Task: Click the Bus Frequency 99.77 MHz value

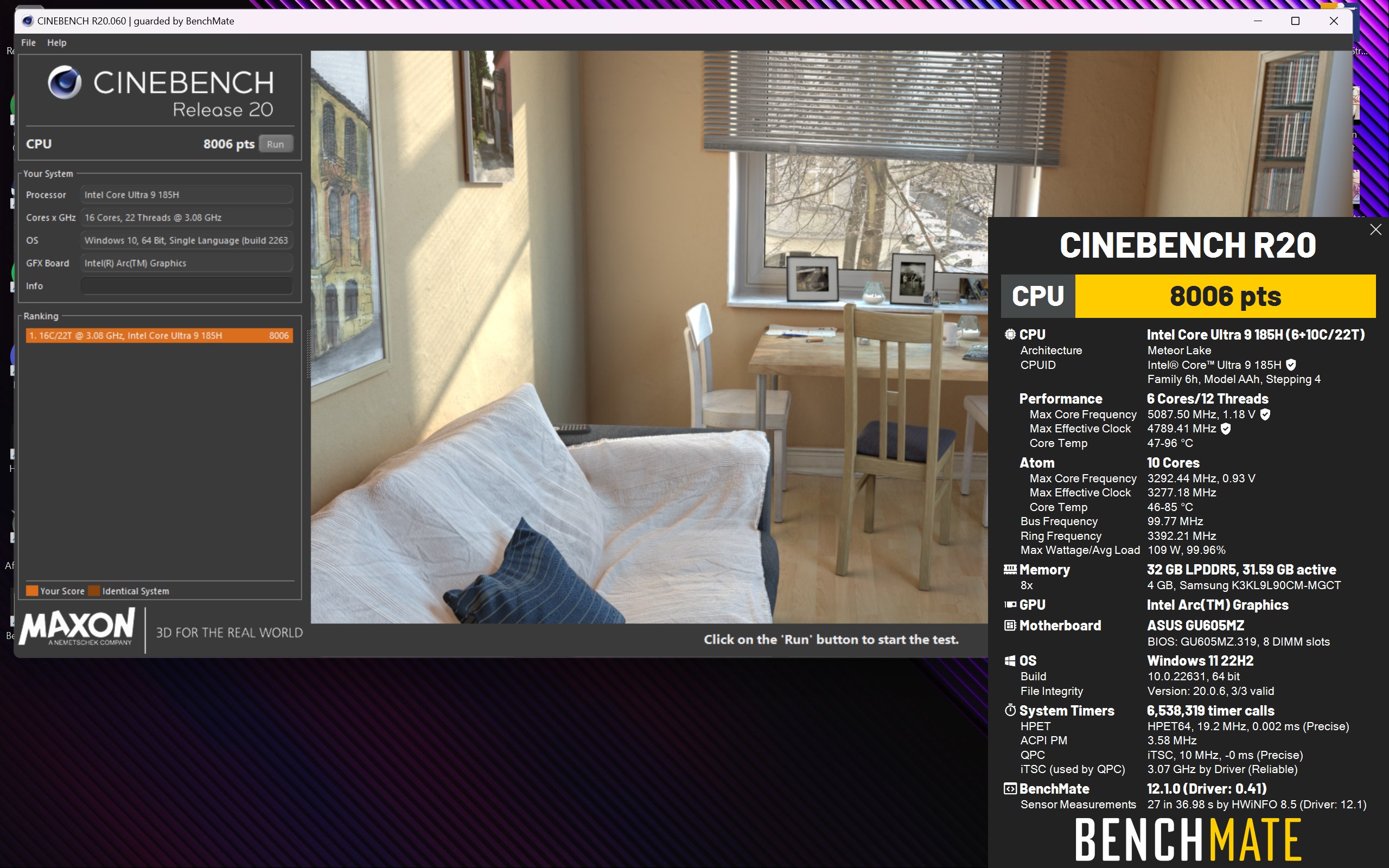Action: pos(1175,521)
